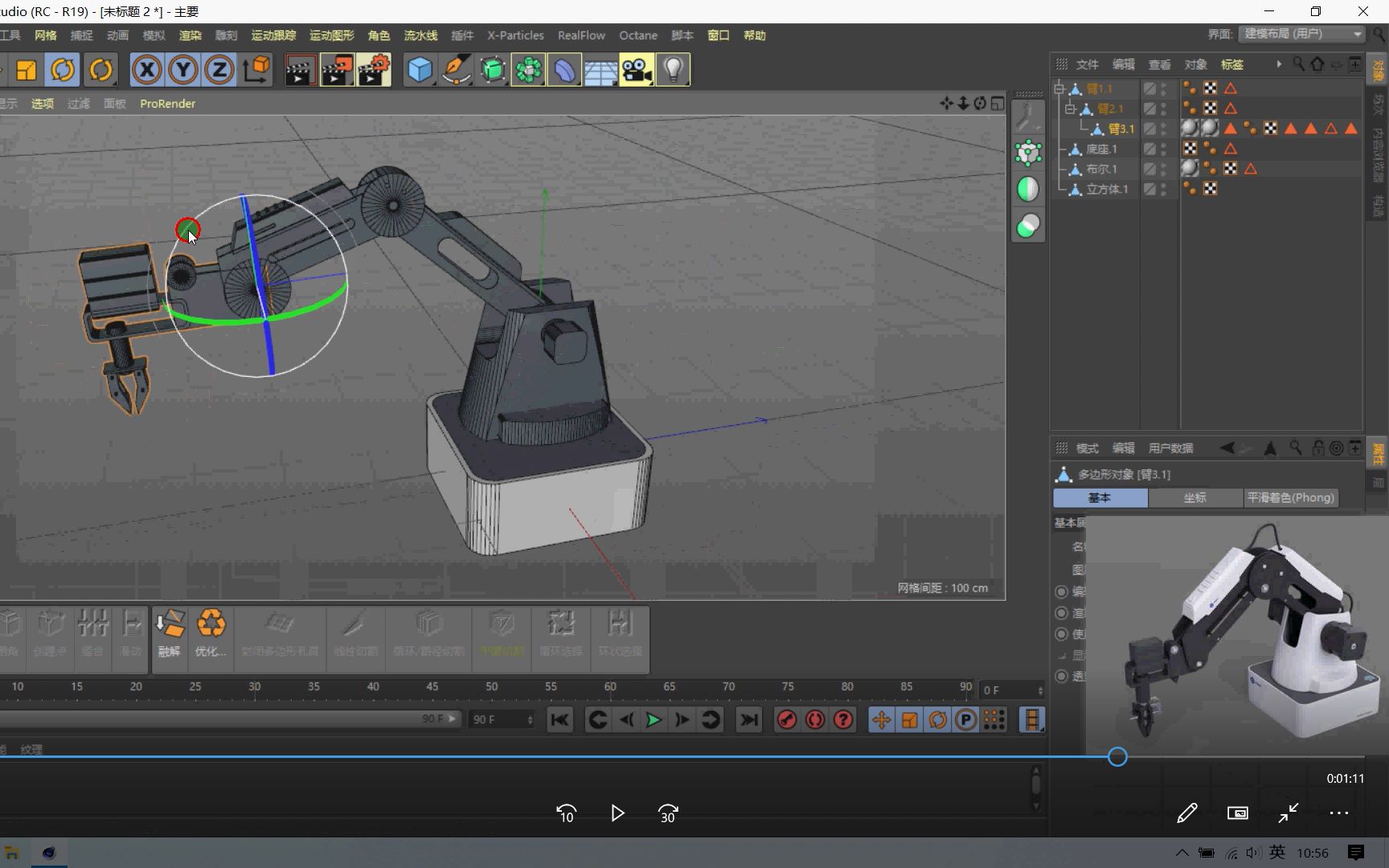
Task: Toggle the Z axis lock
Action: pyautogui.click(x=219, y=71)
